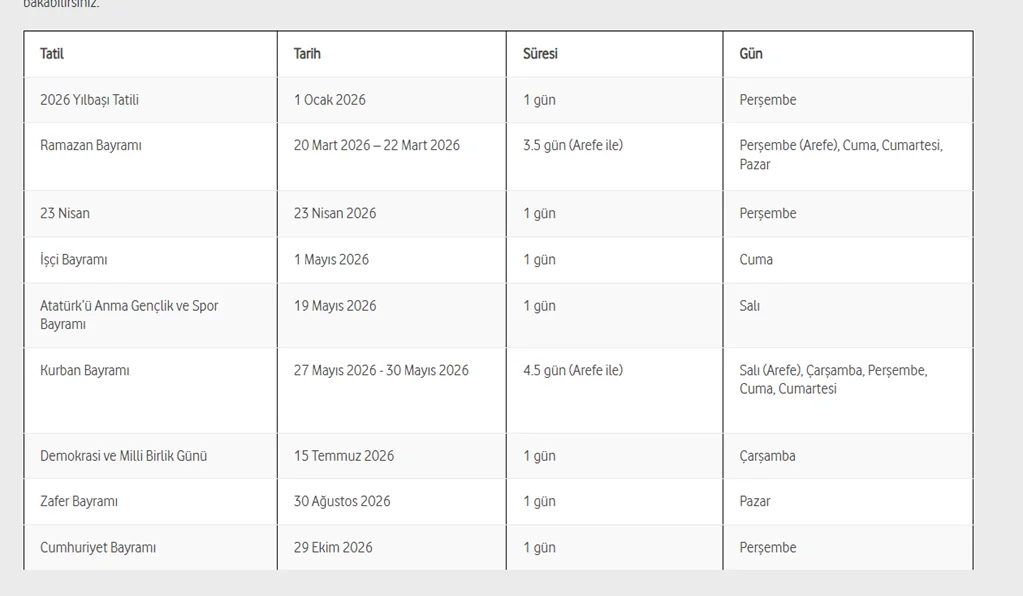Select the "Kurban Bayramı" holiday name

[85, 371]
